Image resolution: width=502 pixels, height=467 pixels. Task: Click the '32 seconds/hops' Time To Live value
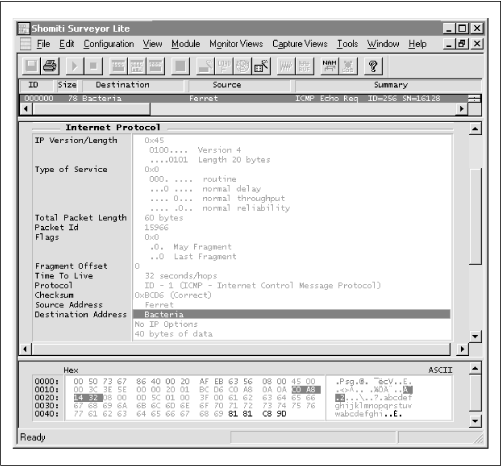coord(181,276)
